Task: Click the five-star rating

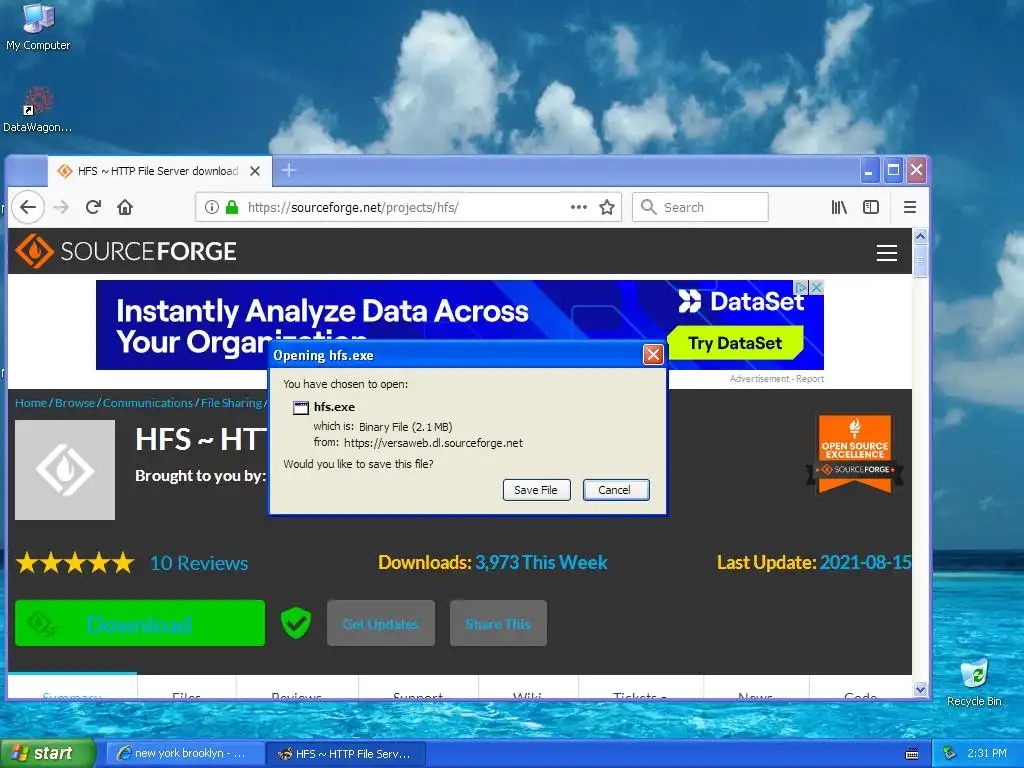Action: click(x=75, y=562)
